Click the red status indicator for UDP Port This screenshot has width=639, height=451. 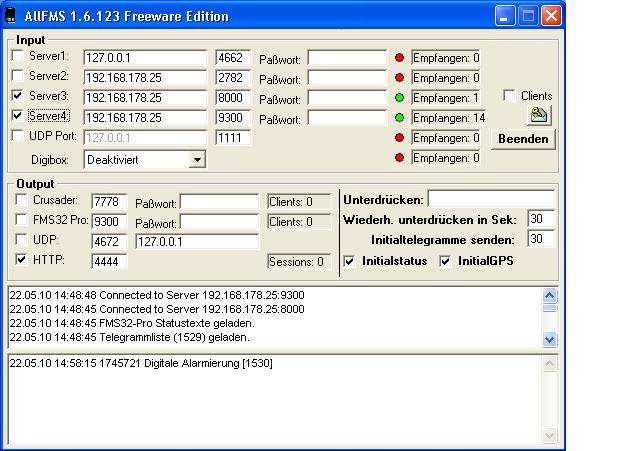click(x=399, y=138)
